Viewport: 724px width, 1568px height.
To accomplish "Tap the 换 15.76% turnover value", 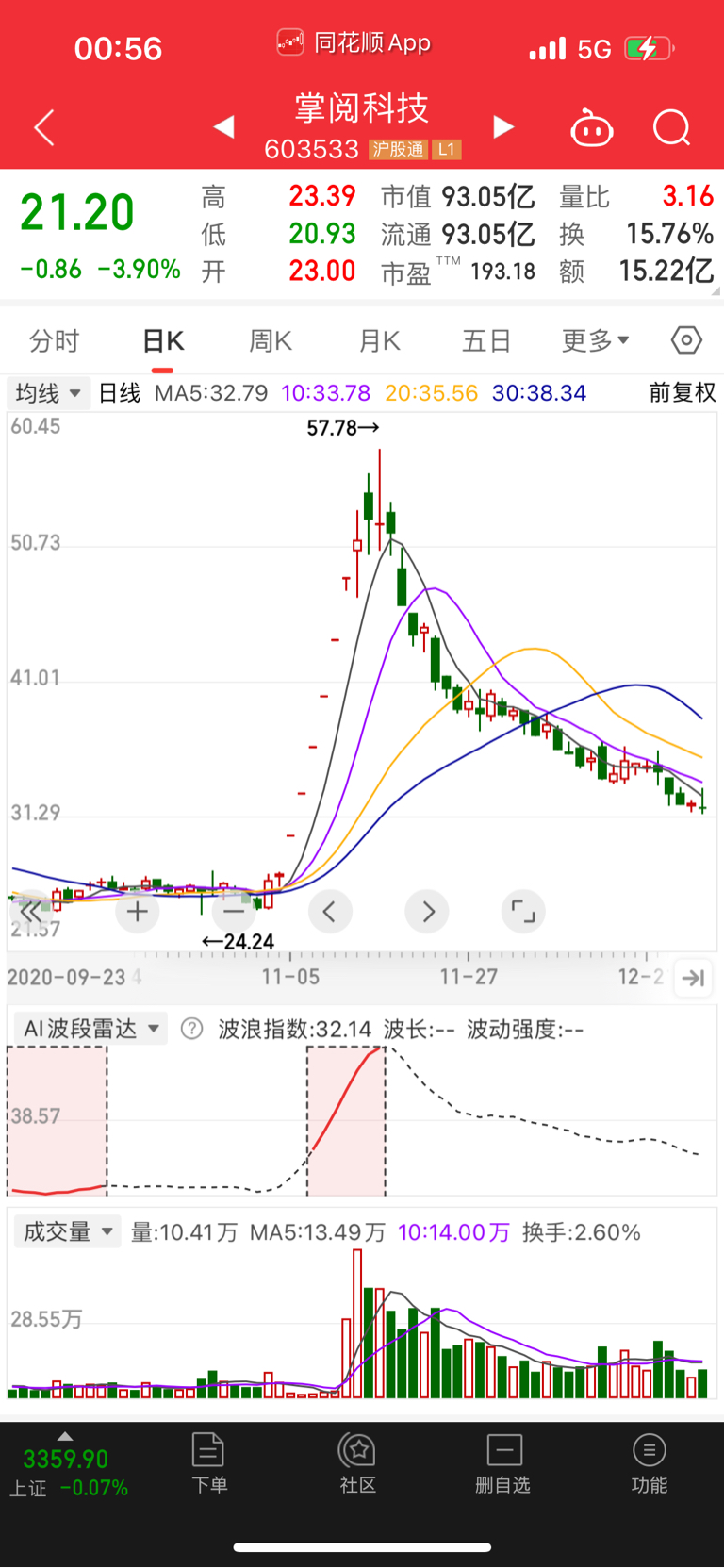I will 670,234.
